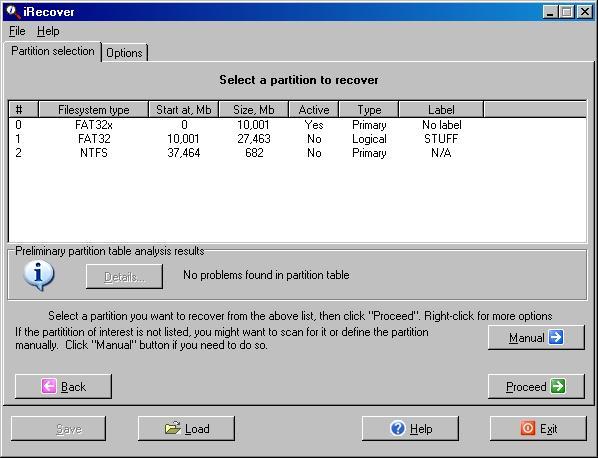The width and height of the screenshot is (598, 458).
Task: Click the blue info speech bubble icon
Action: click(x=39, y=276)
